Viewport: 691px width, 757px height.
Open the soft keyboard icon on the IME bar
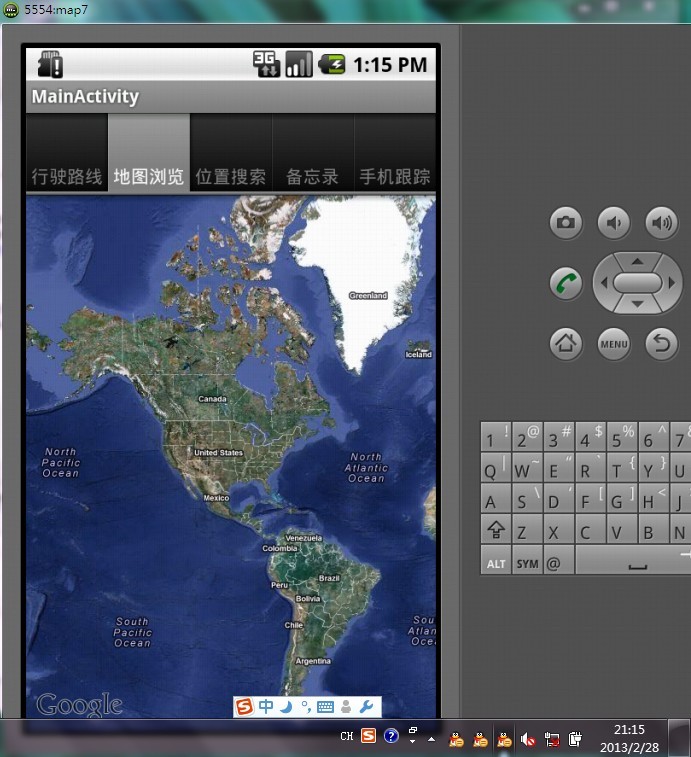point(325,707)
